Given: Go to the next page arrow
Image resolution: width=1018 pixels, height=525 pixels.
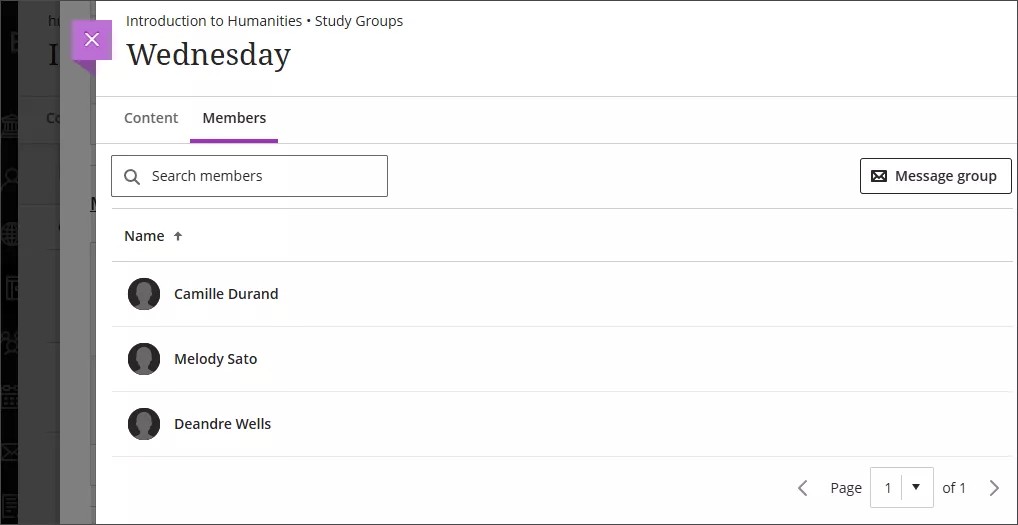Looking at the screenshot, I should coord(994,488).
